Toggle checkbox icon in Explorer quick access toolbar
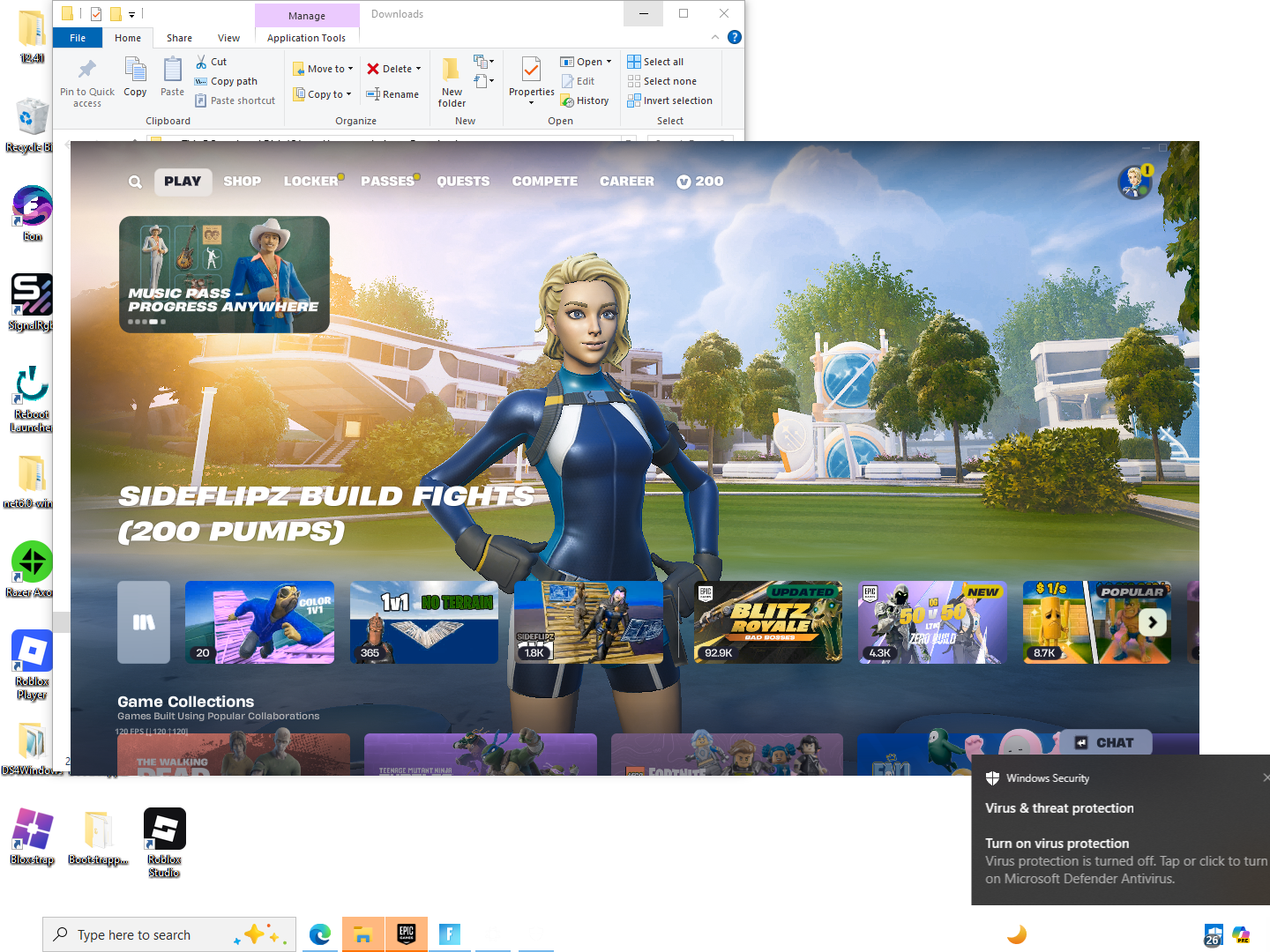Image resolution: width=1270 pixels, height=952 pixels. pos(96,14)
